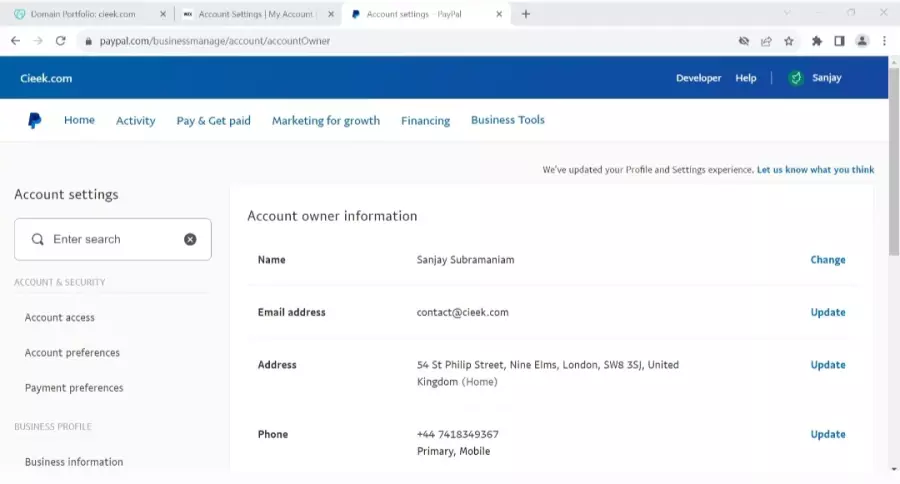900x484 pixels.
Task: Open Payment preferences settings
Action: click(x=74, y=388)
